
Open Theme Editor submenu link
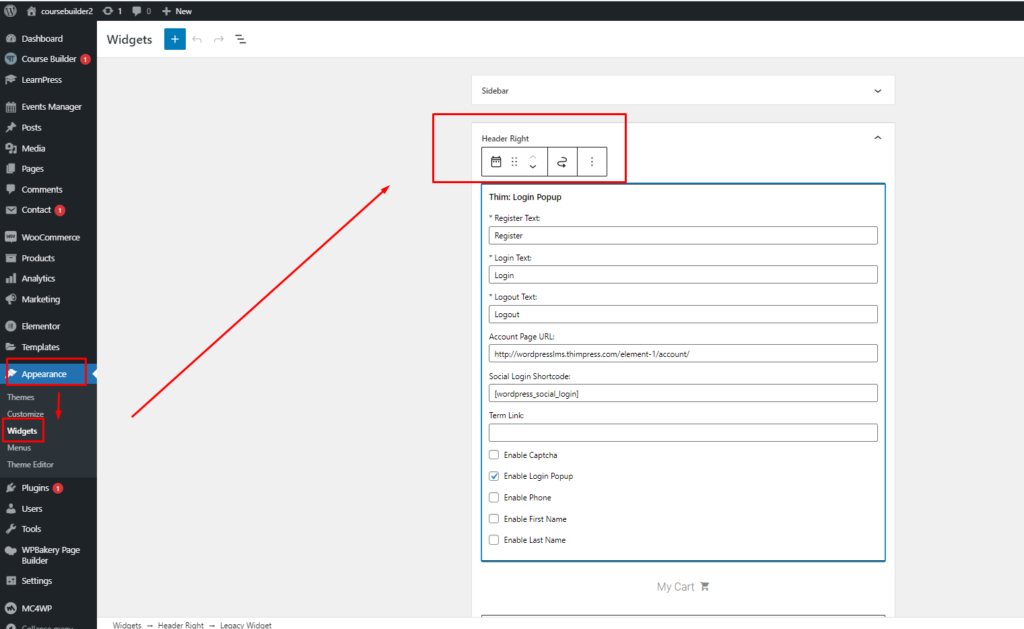[30, 464]
